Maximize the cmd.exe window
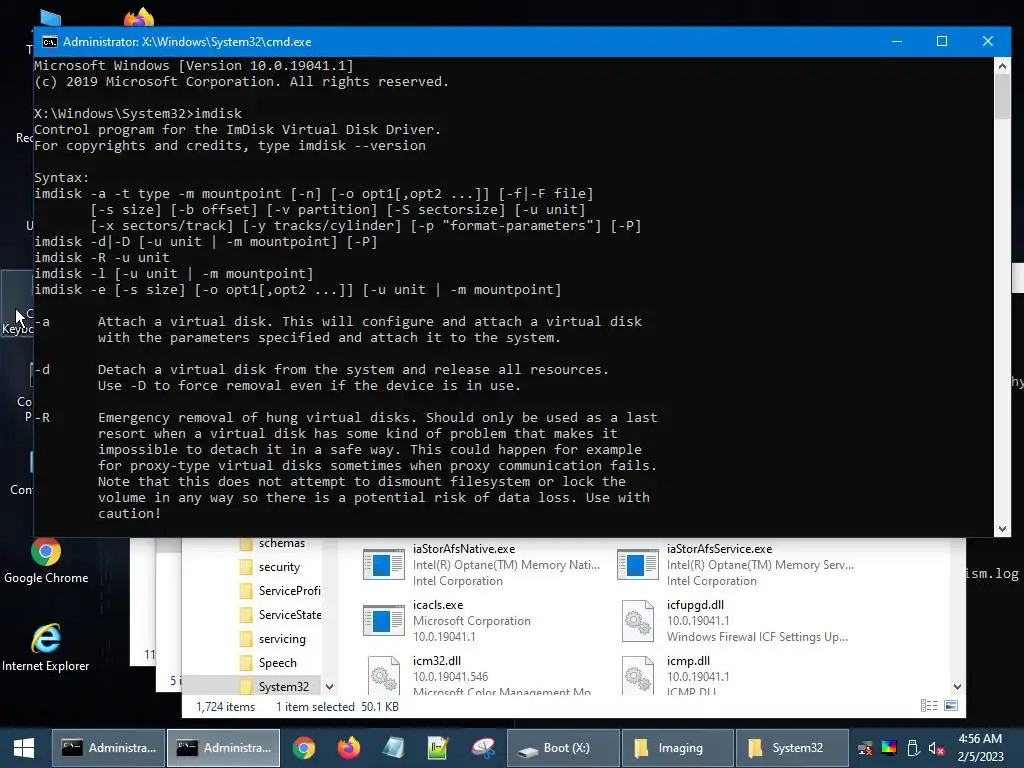The width and height of the screenshot is (1024, 768). coord(942,41)
